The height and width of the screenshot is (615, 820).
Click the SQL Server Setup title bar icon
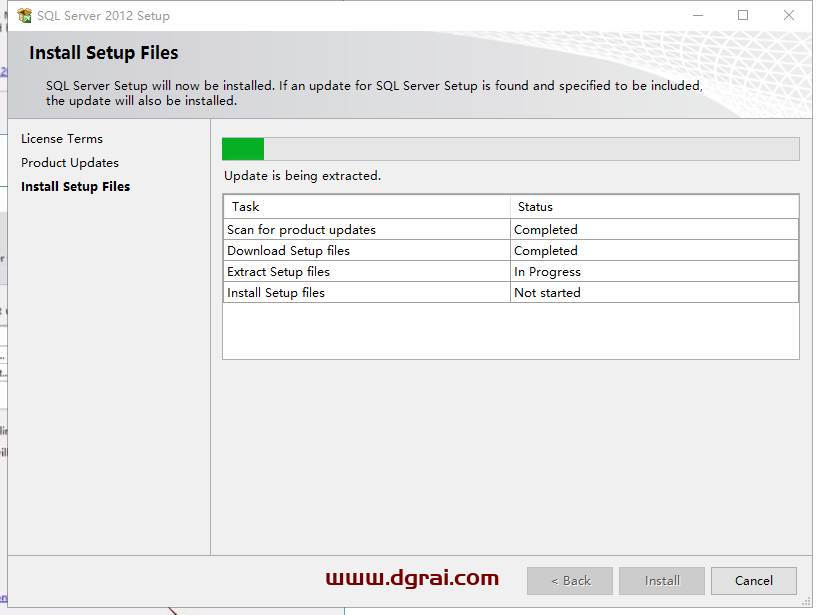click(x=24, y=16)
